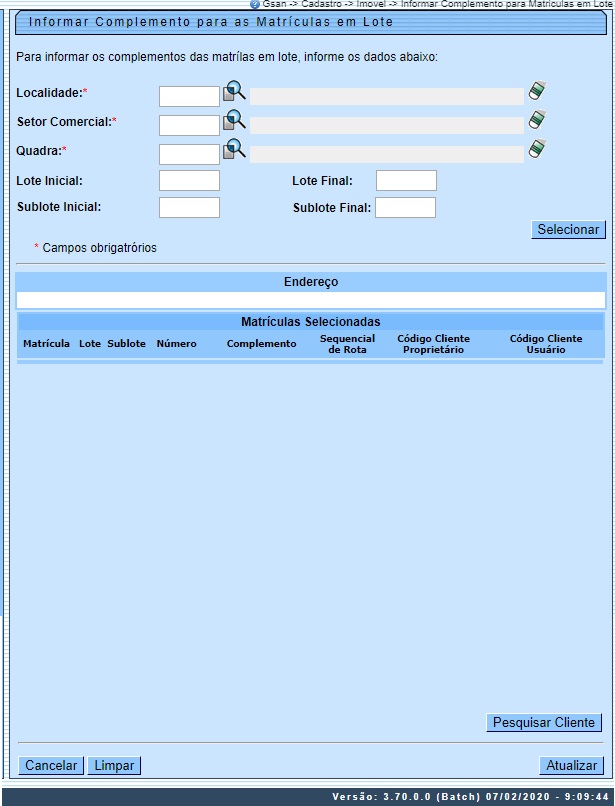Click the Sublote Final input field
The width and height of the screenshot is (615, 806).
(x=405, y=208)
